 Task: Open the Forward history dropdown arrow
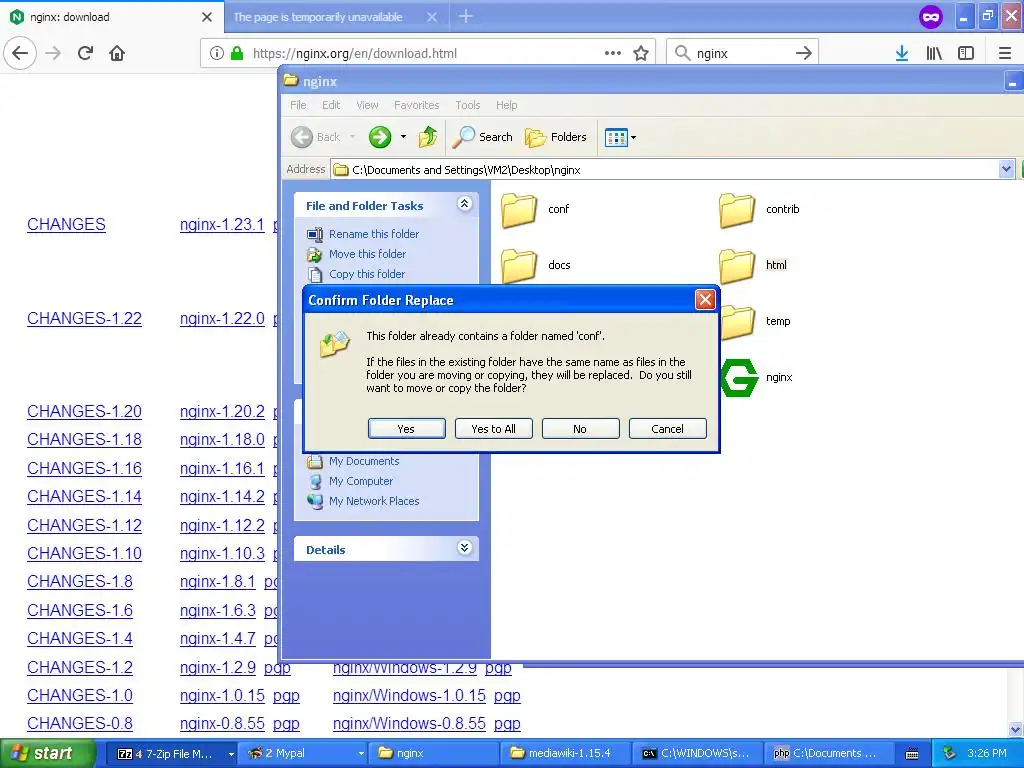click(403, 137)
